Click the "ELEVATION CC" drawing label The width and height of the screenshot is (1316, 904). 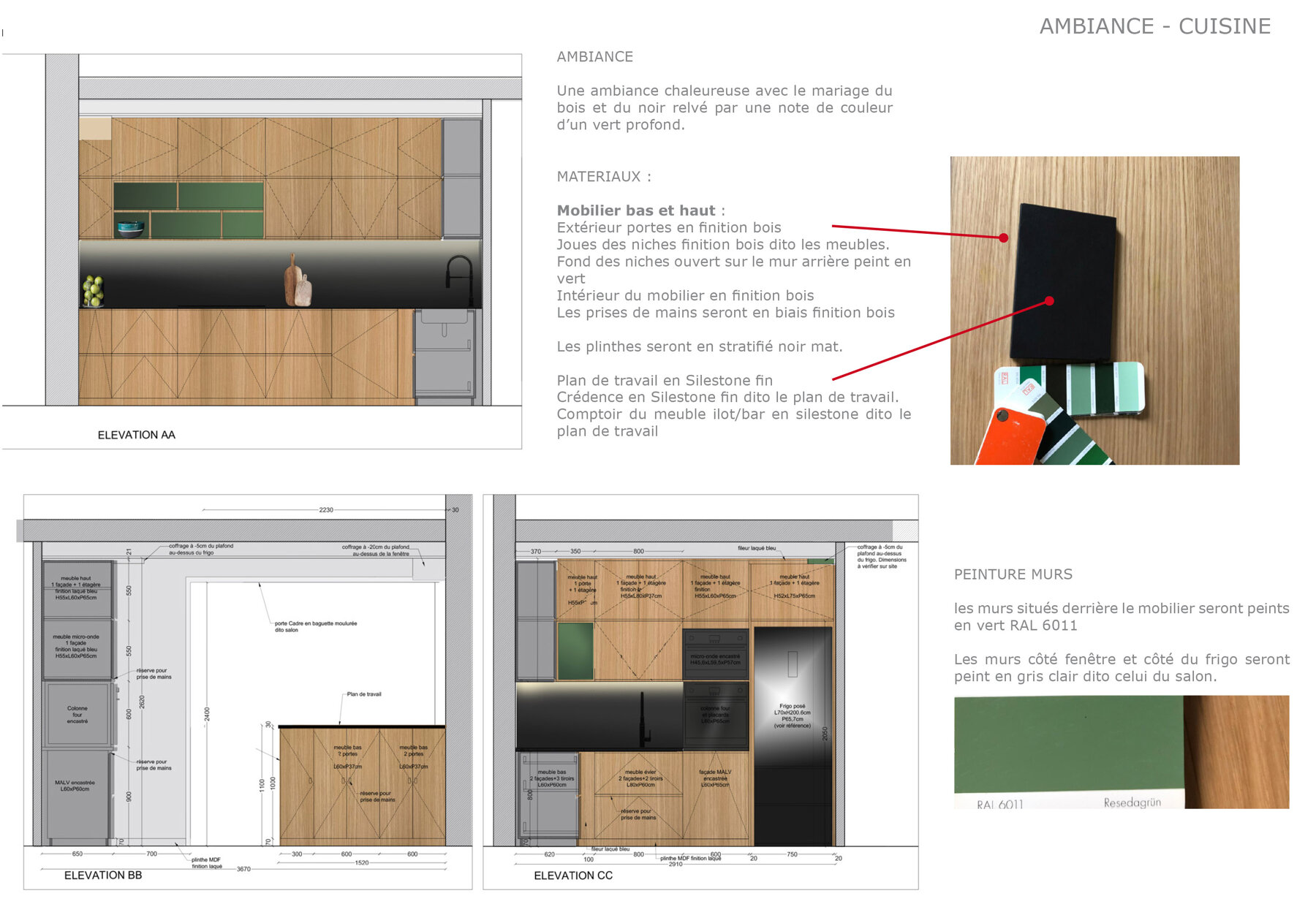click(573, 875)
